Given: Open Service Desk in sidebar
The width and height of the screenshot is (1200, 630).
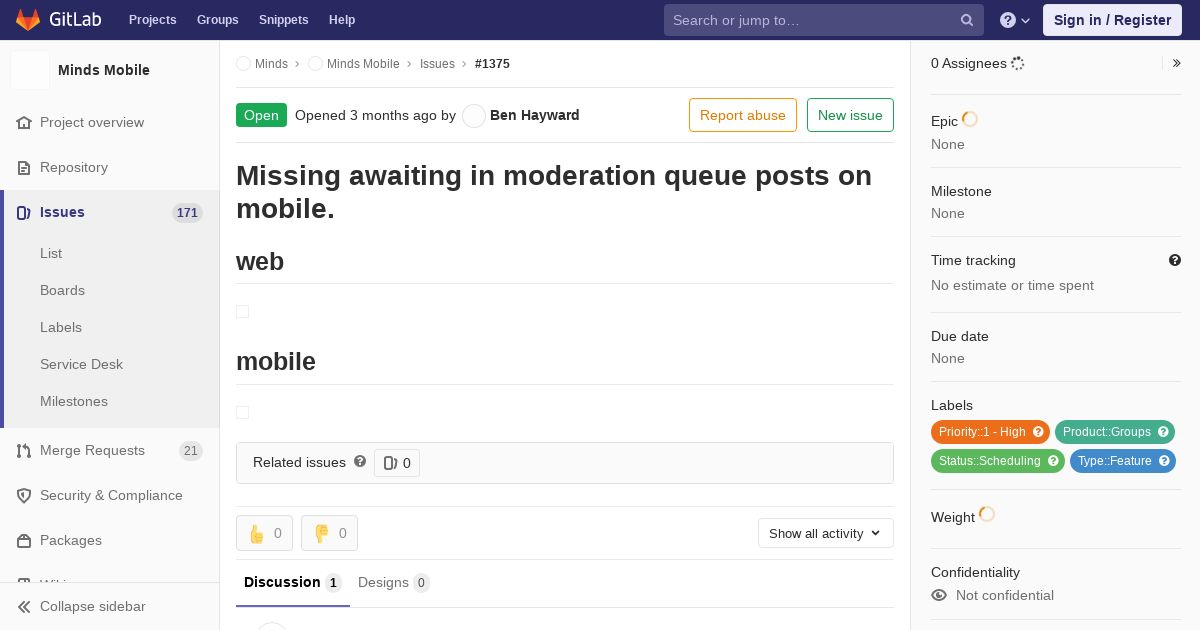Looking at the screenshot, I should click(x=81, y=364).
